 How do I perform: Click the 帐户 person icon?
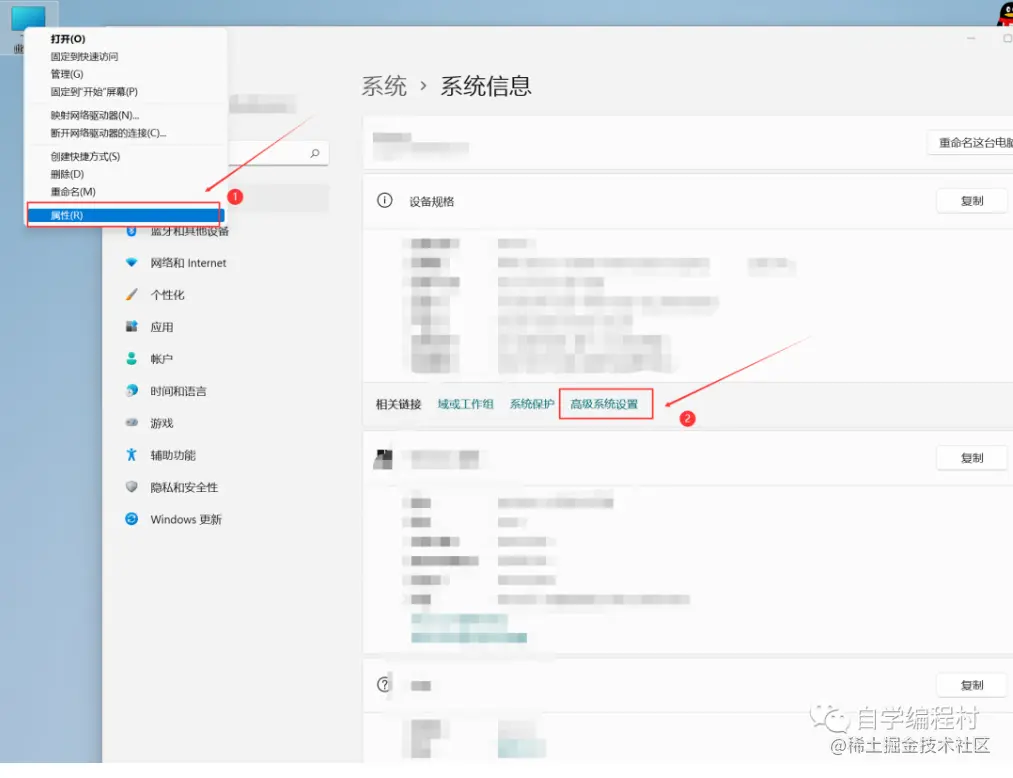[x=132, y=359]
